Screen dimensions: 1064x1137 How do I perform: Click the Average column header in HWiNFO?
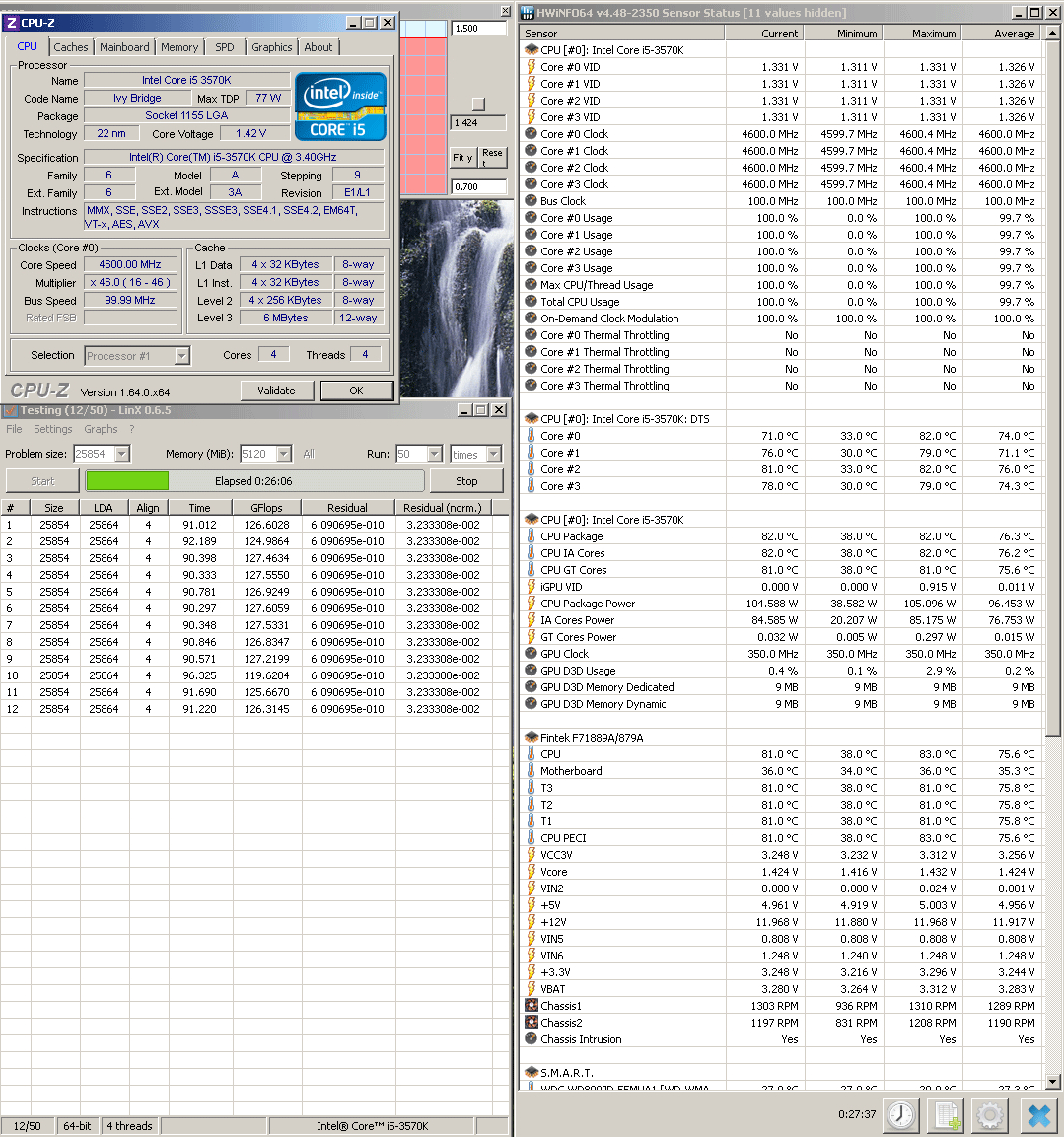1002,34
